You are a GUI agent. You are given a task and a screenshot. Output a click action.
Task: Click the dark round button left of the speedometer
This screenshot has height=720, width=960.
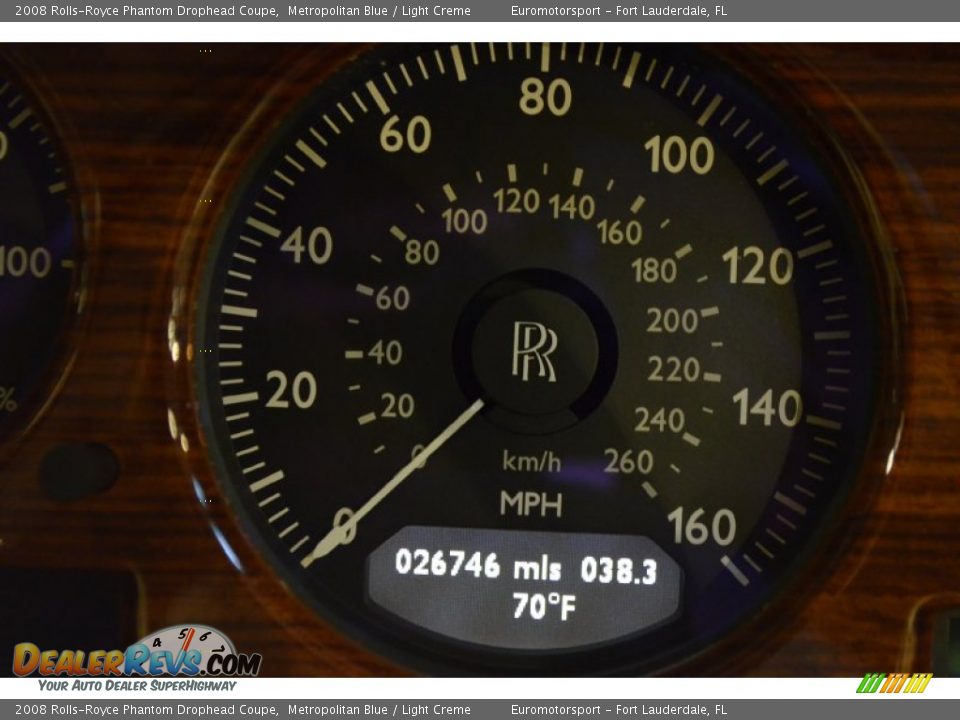tap(79, 471)
